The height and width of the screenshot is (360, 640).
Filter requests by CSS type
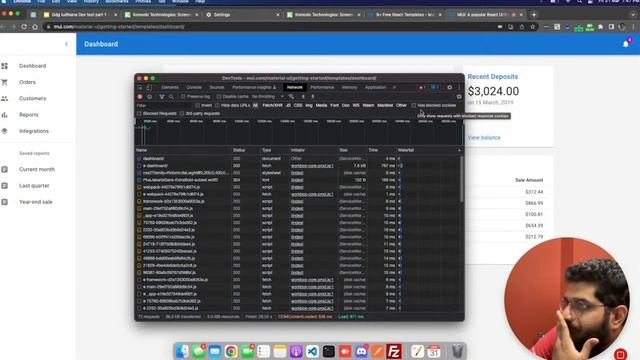[x=298, y=105]
